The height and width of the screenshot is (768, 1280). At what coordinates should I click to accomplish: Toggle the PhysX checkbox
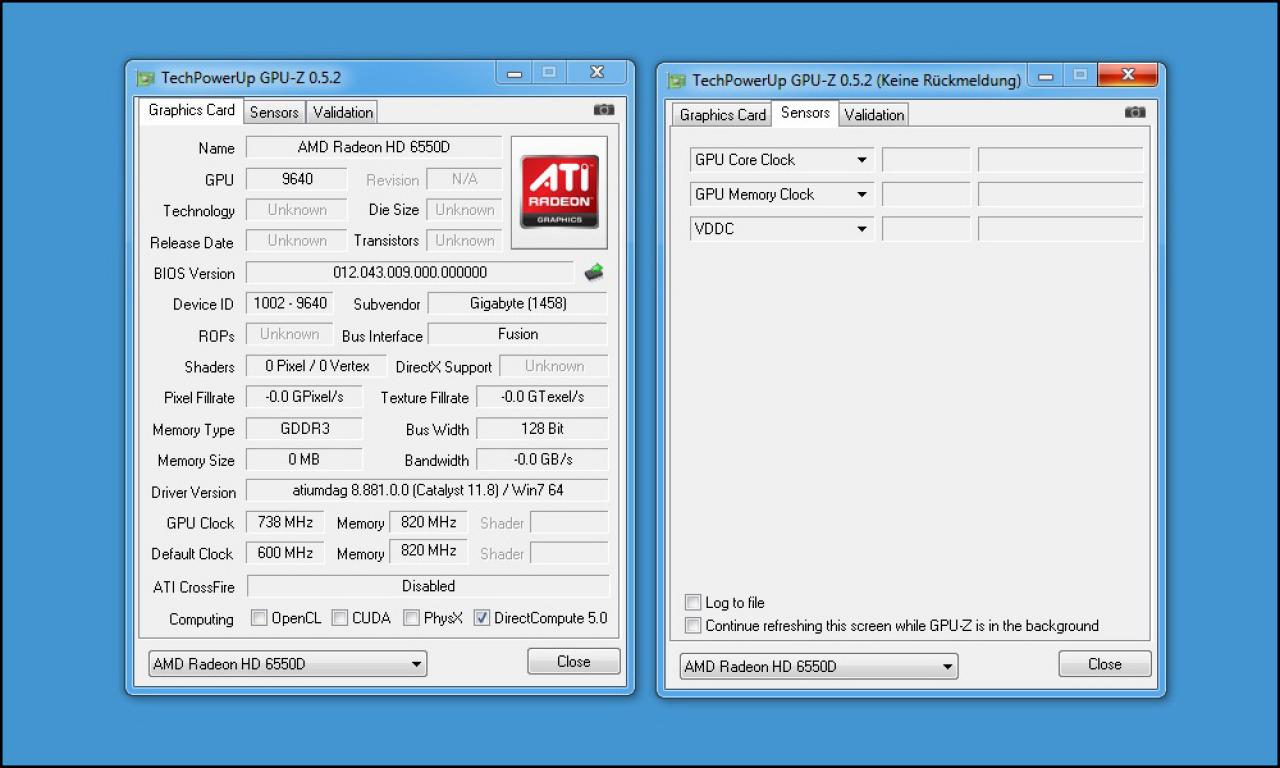point(411,618)
